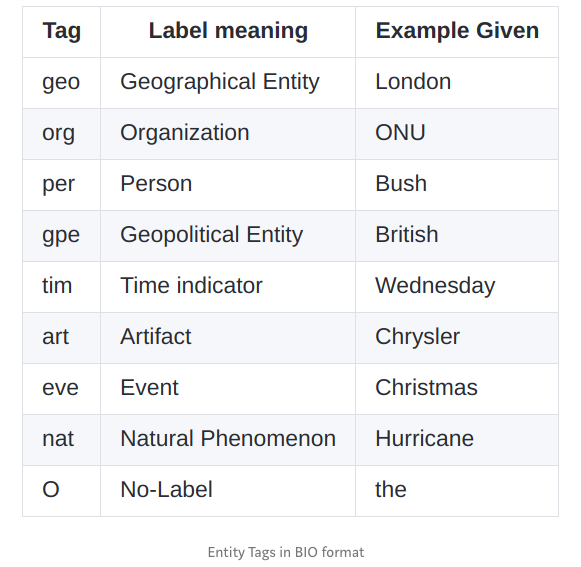Click the Entity Tags in BIO format caption

point(286,552)
